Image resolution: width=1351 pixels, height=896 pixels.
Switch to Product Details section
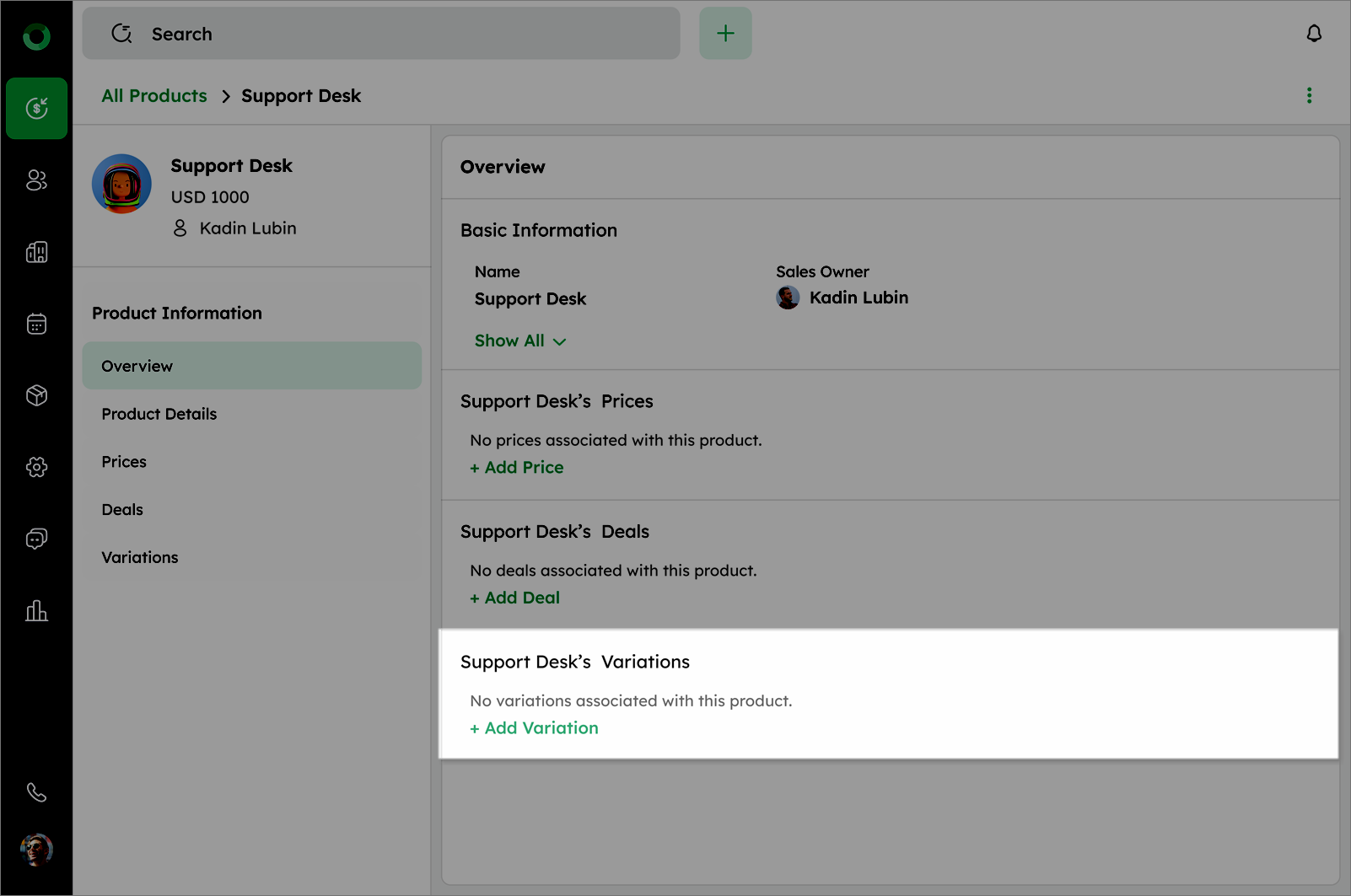coord(159,414)
